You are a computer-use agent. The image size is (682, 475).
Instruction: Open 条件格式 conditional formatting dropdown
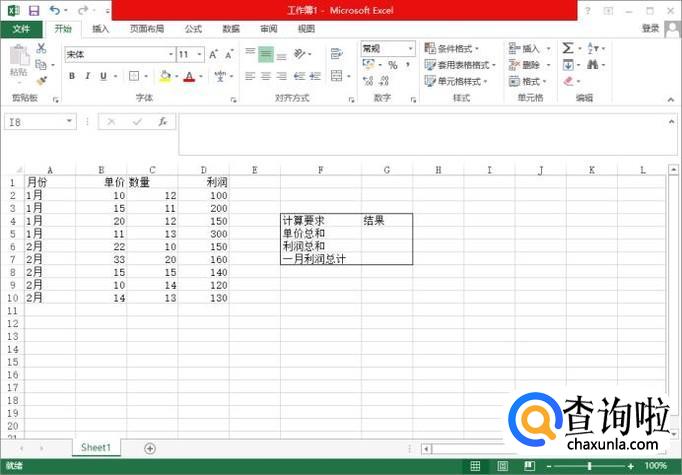point(451,48)
